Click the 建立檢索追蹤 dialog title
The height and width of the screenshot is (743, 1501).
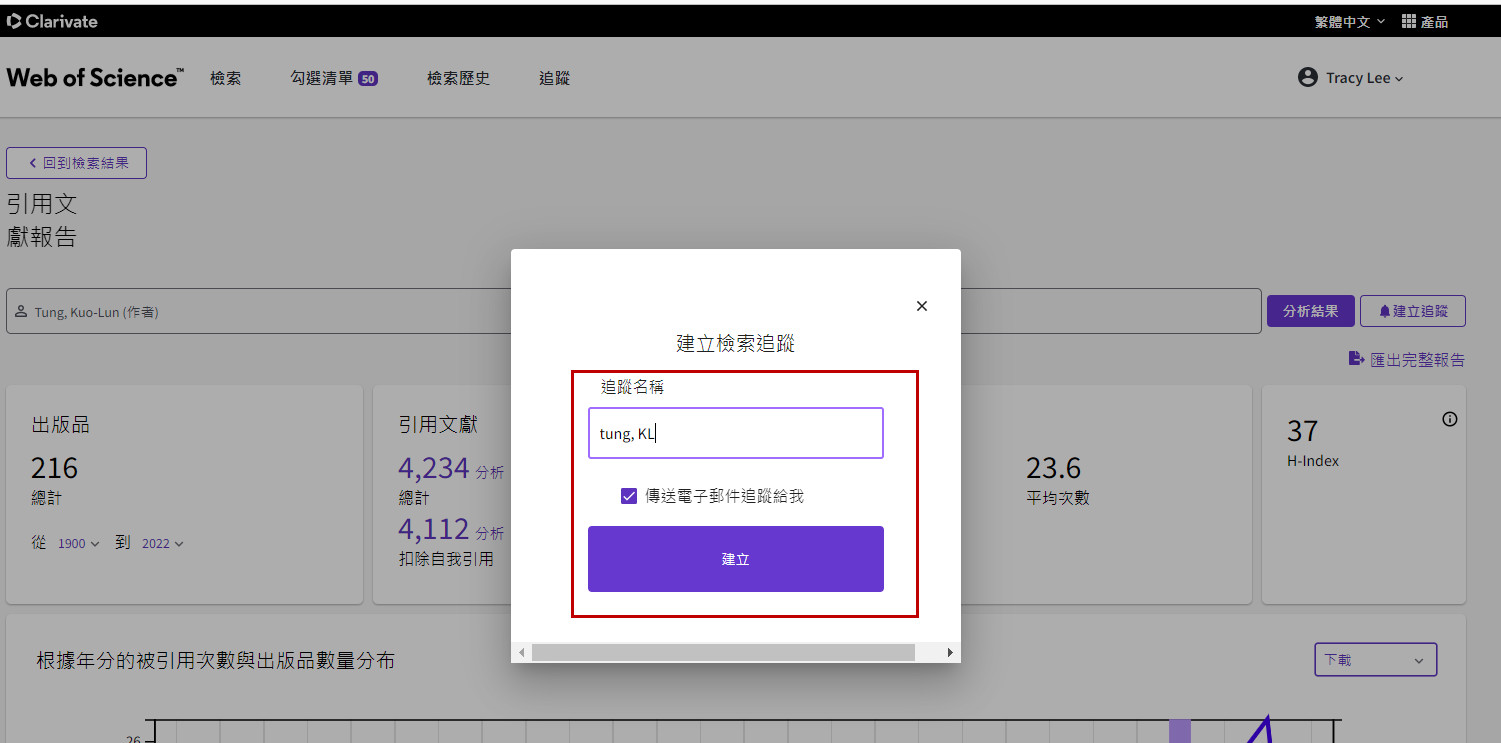pos(735,344)
